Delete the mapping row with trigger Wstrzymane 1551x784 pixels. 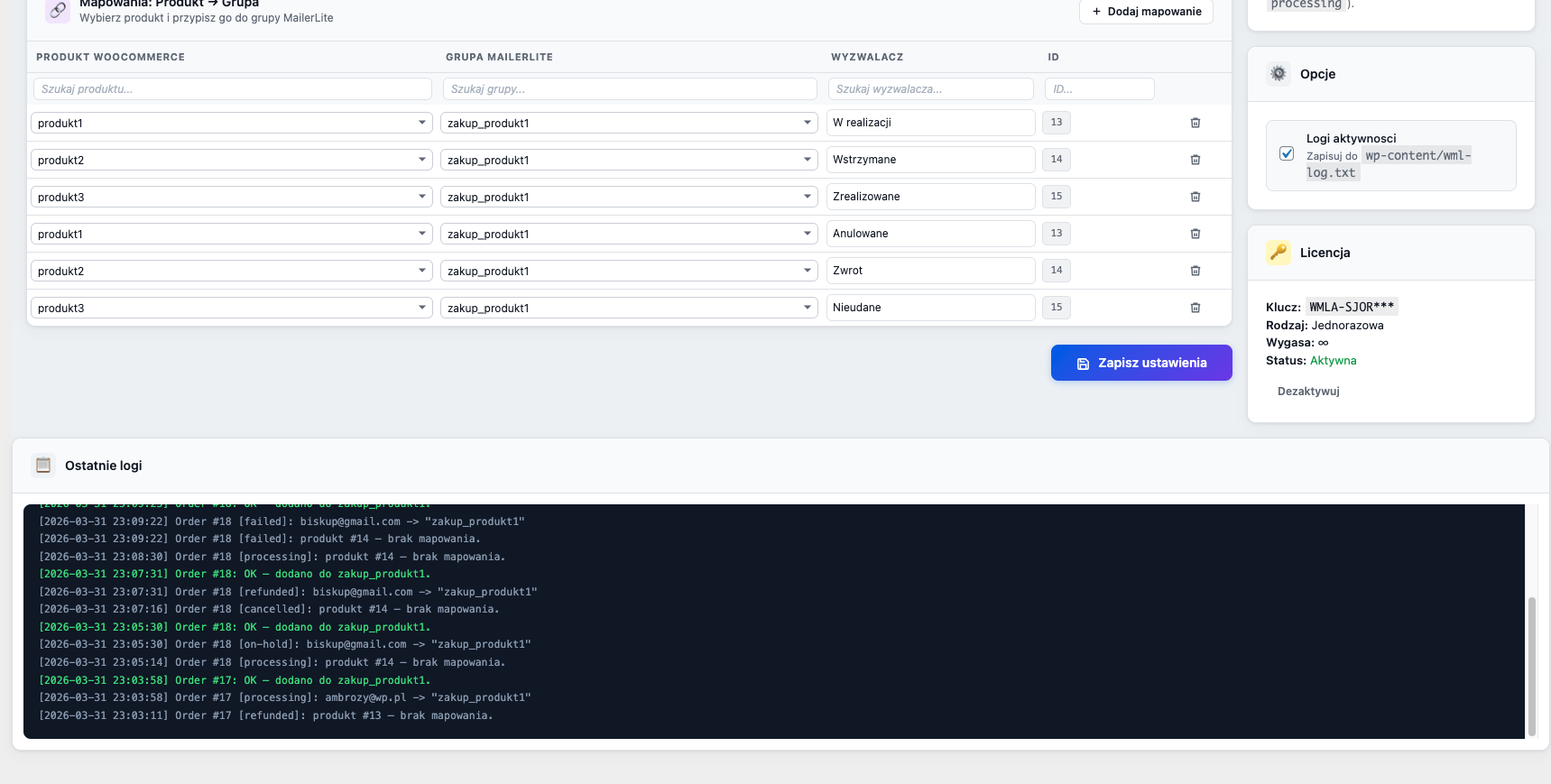point(1195,160)
